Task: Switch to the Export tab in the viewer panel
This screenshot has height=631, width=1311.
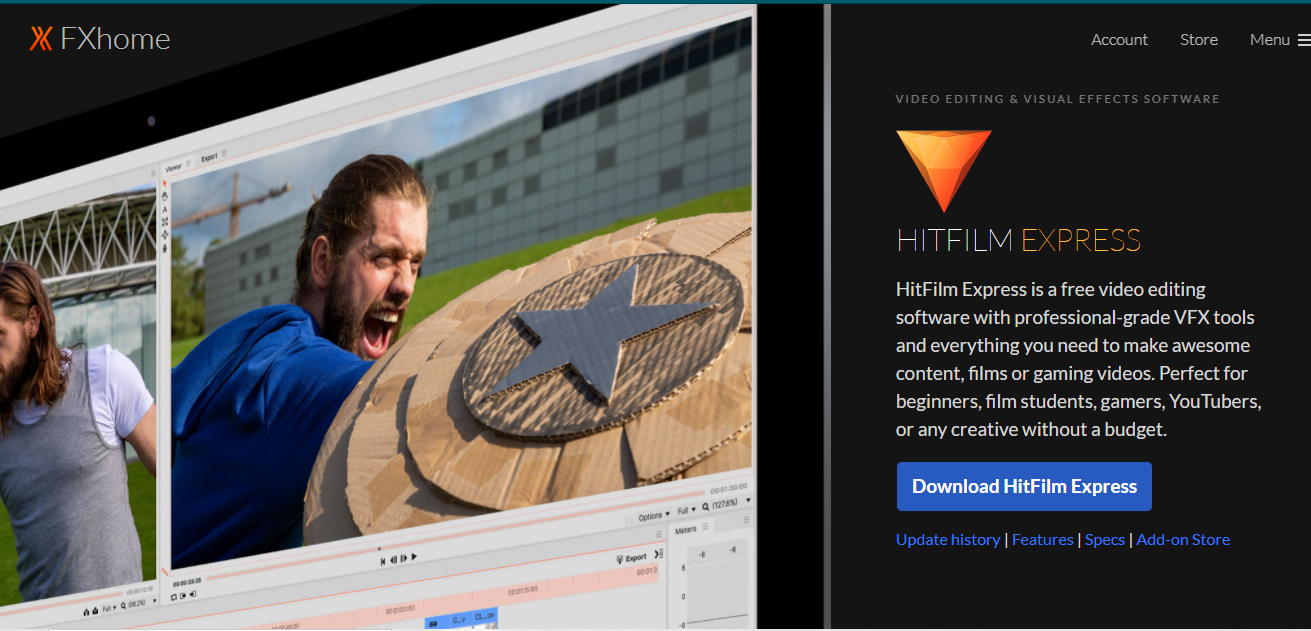Action: tap(208, 157)
